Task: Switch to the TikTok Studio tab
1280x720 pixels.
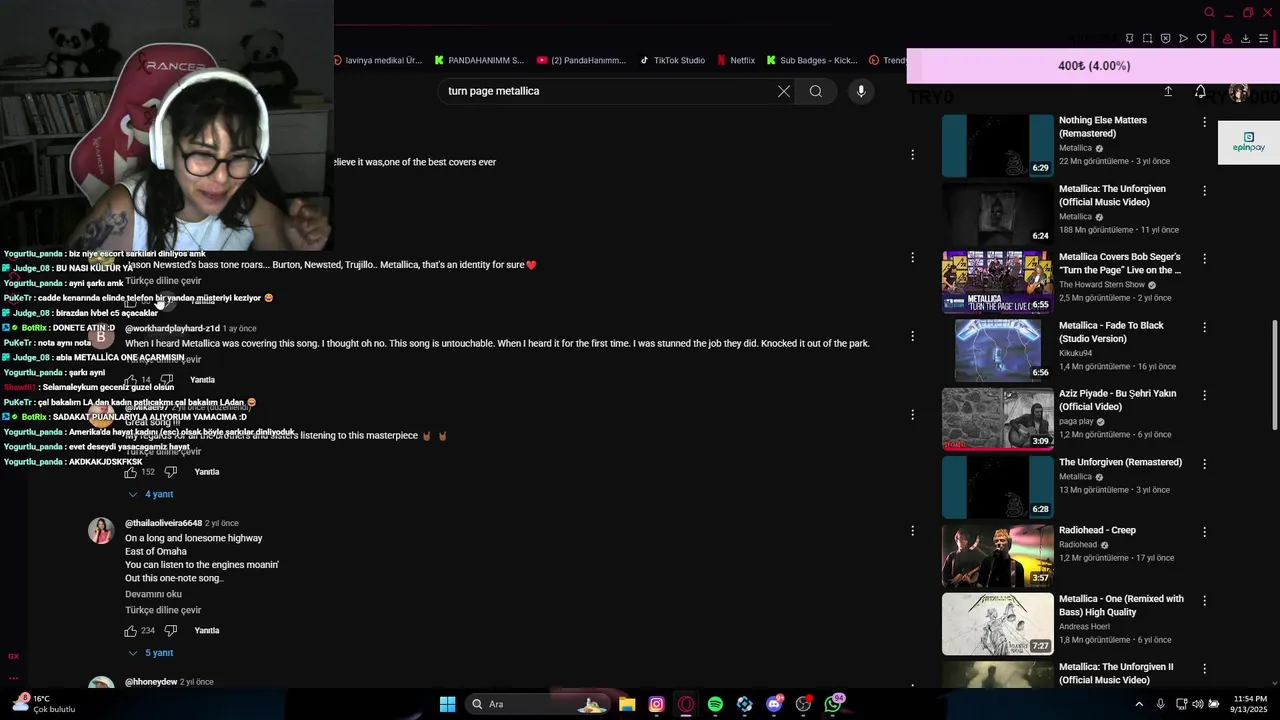Action: tap(672, 60)
